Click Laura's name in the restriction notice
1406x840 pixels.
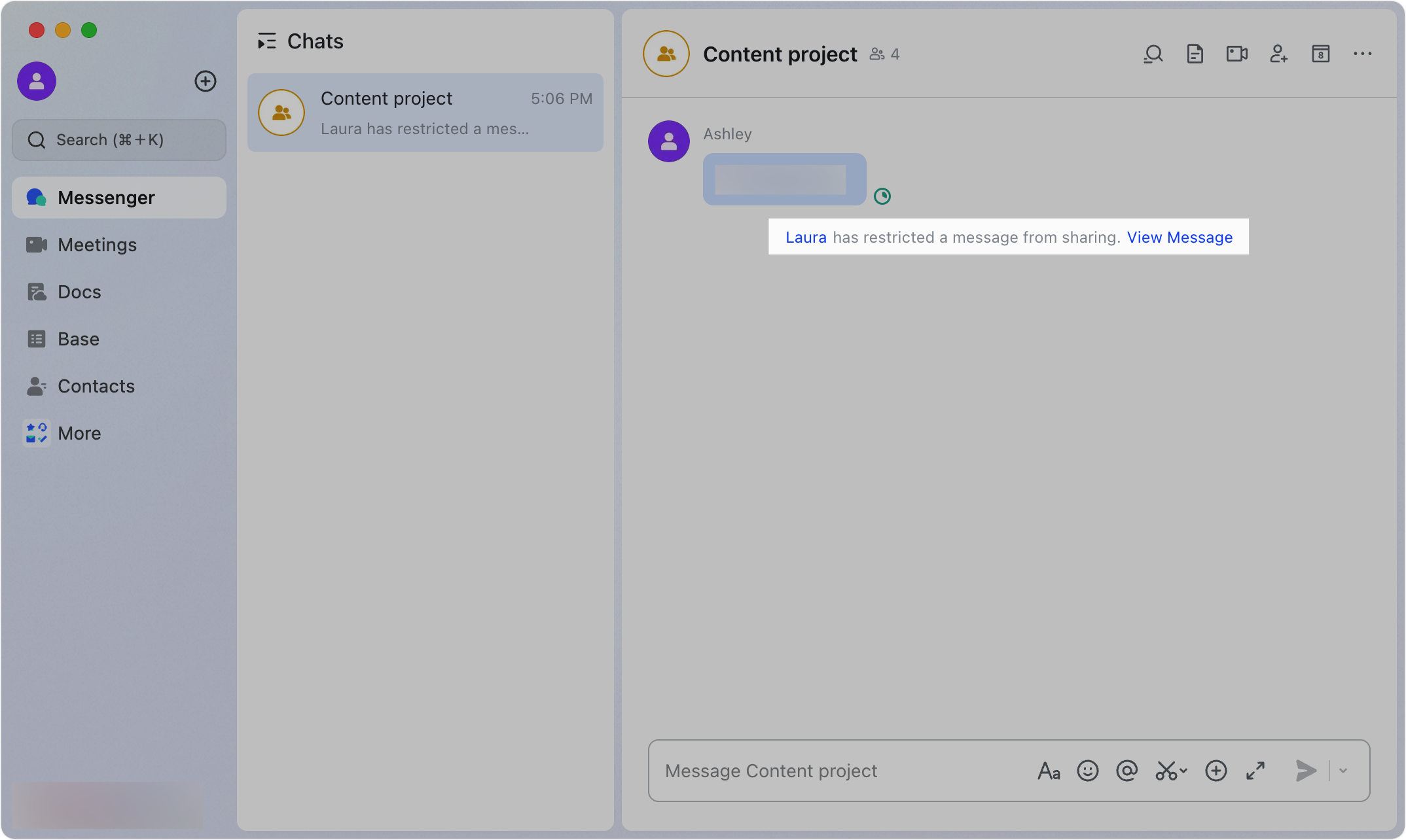pyautogui.click(x=806, y=237)
